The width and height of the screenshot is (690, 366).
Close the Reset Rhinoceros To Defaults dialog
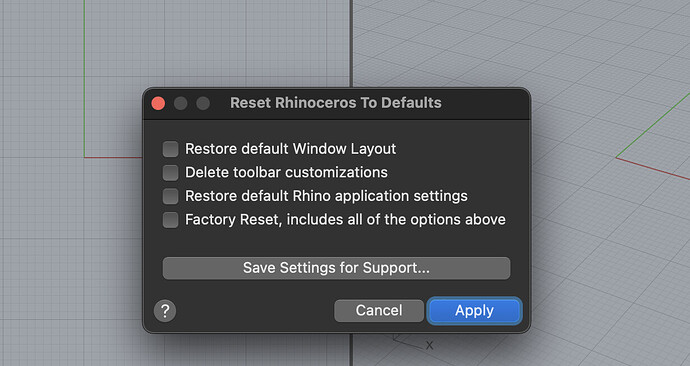[158, 103]
